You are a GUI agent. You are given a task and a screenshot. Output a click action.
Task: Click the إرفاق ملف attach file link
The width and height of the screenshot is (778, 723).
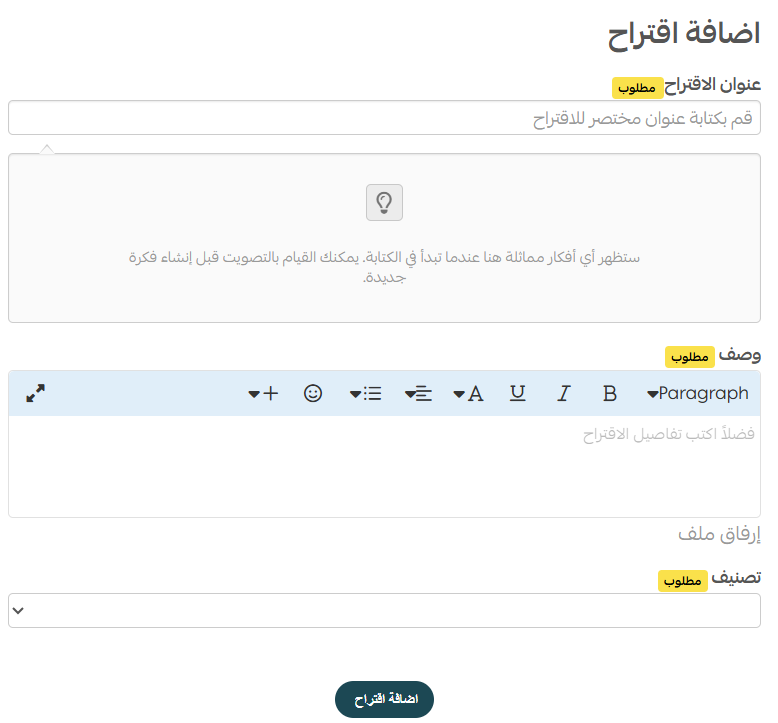point(719,534)
